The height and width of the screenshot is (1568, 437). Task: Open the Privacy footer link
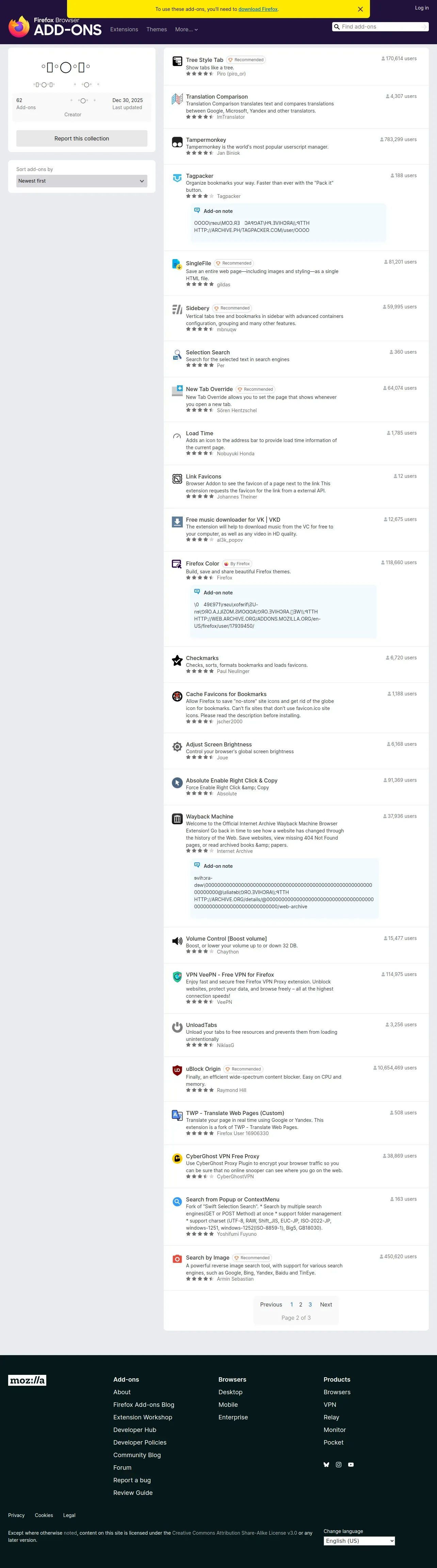[x=16, y=1515]
